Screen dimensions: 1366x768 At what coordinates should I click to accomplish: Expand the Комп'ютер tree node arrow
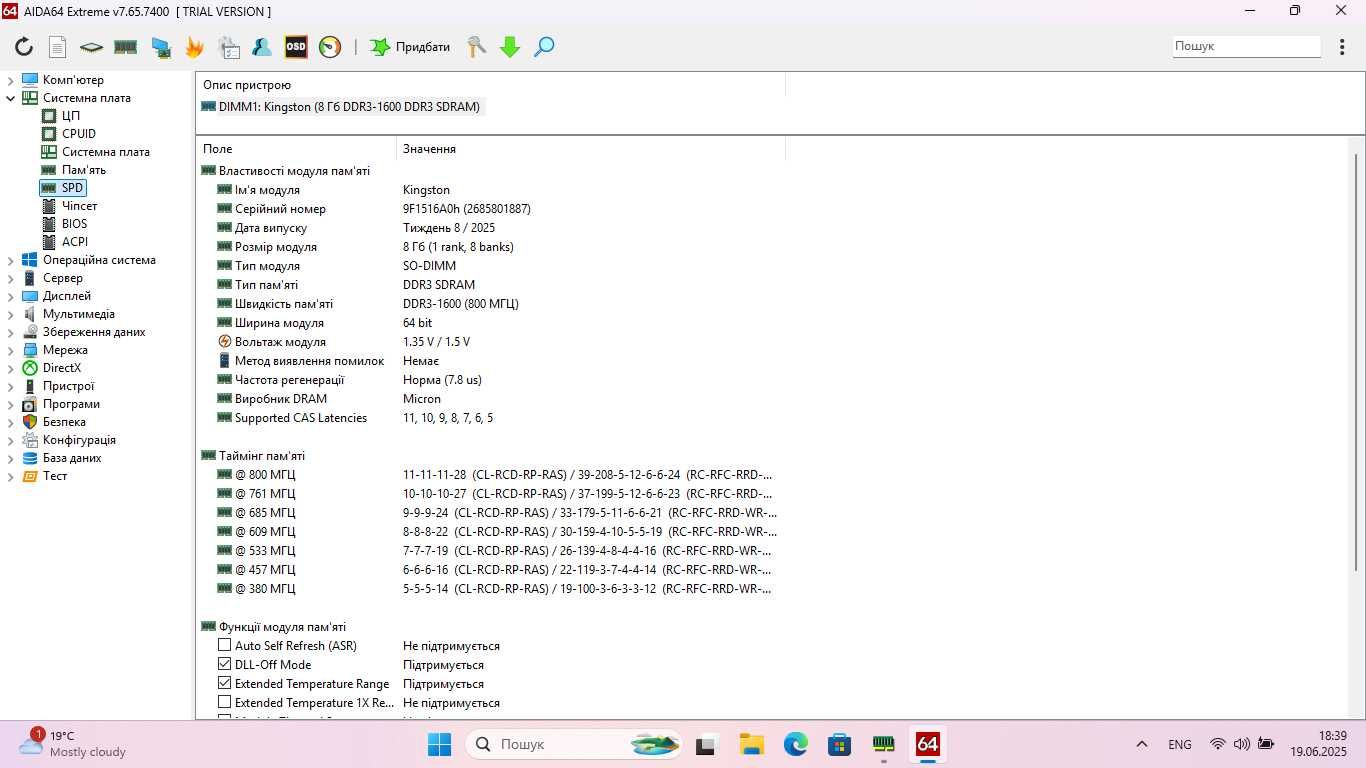point(11,80)
